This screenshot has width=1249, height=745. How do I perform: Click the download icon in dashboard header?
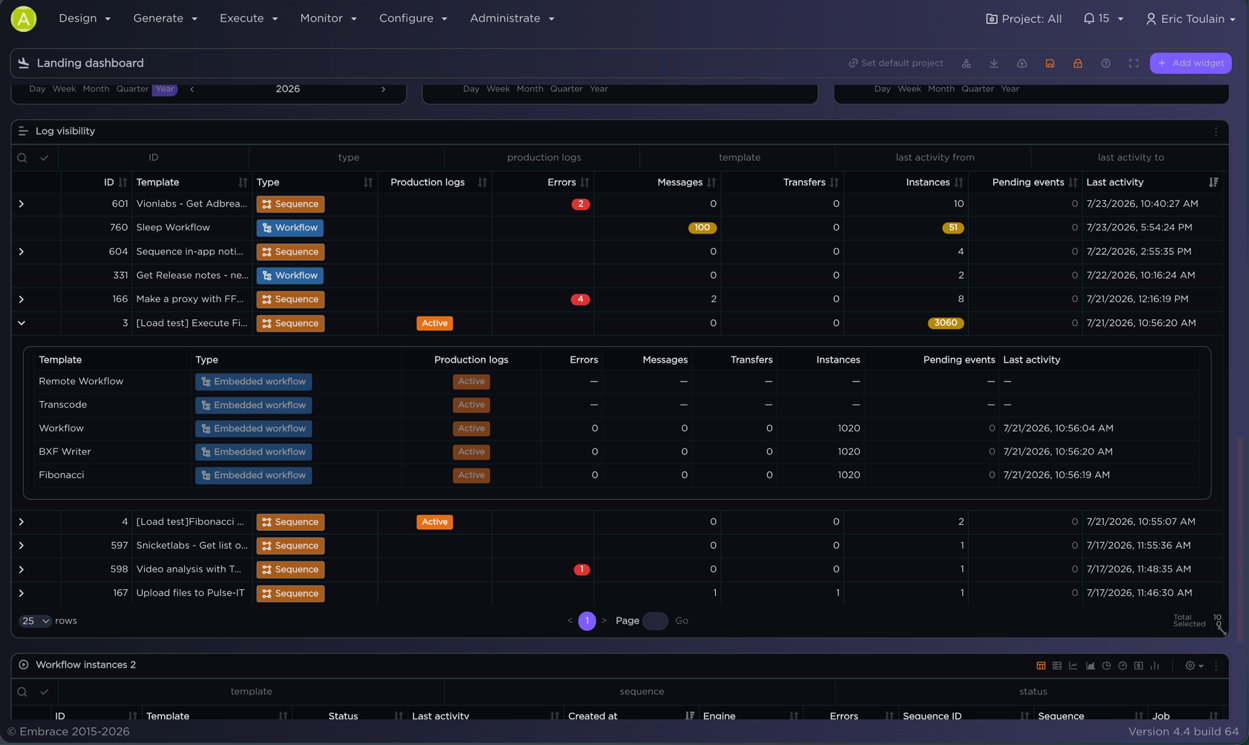[994, 63]
